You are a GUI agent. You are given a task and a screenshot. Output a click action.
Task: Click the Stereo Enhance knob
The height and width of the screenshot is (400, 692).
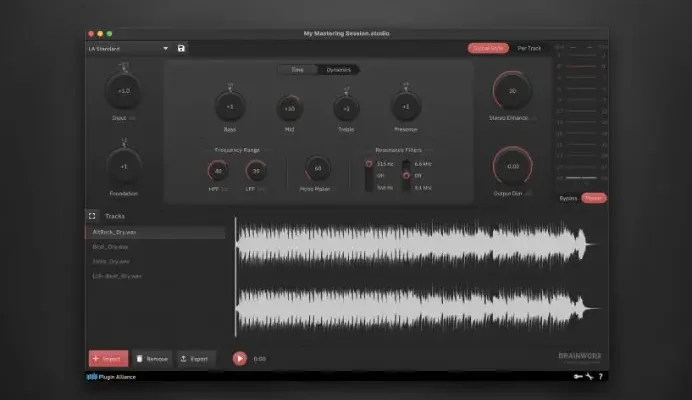[513, 91]
